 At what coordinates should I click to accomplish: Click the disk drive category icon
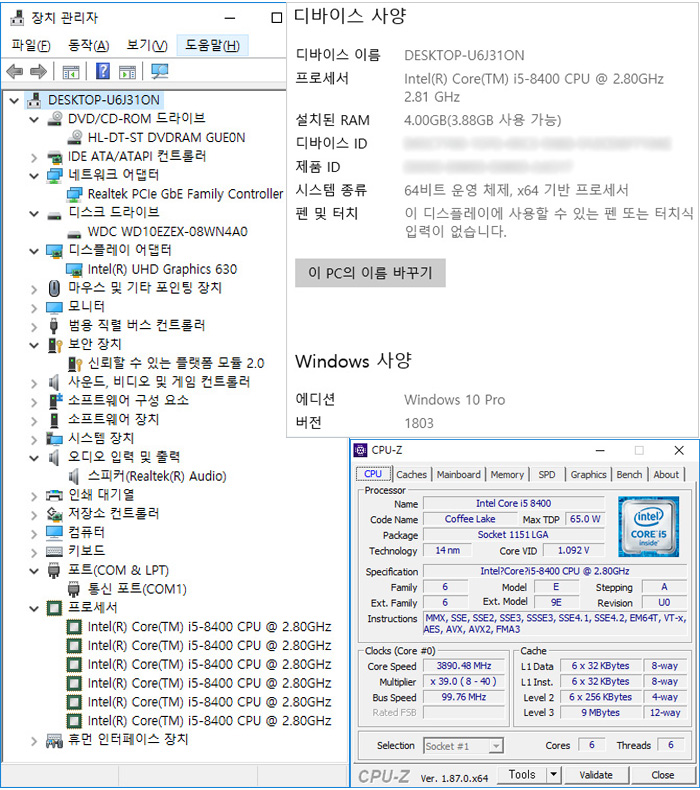click(x=54, y=216)
